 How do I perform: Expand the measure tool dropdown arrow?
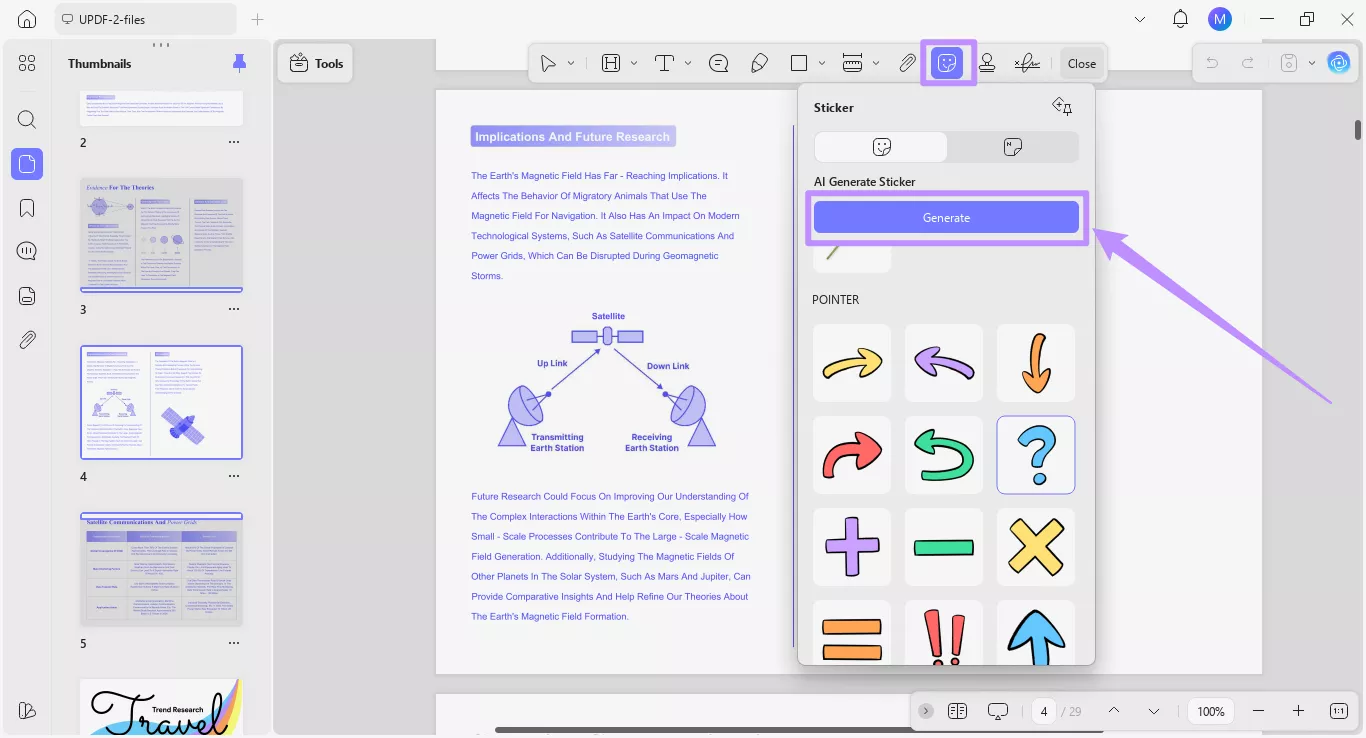[876, 63]
